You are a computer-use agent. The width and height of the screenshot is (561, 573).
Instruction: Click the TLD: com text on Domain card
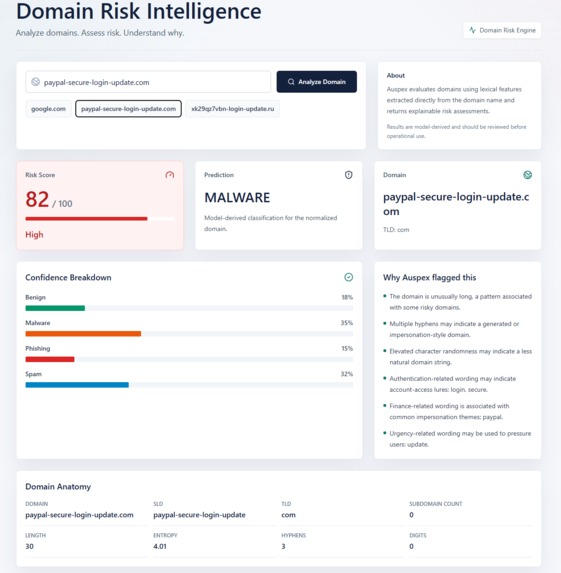[396, 230]
